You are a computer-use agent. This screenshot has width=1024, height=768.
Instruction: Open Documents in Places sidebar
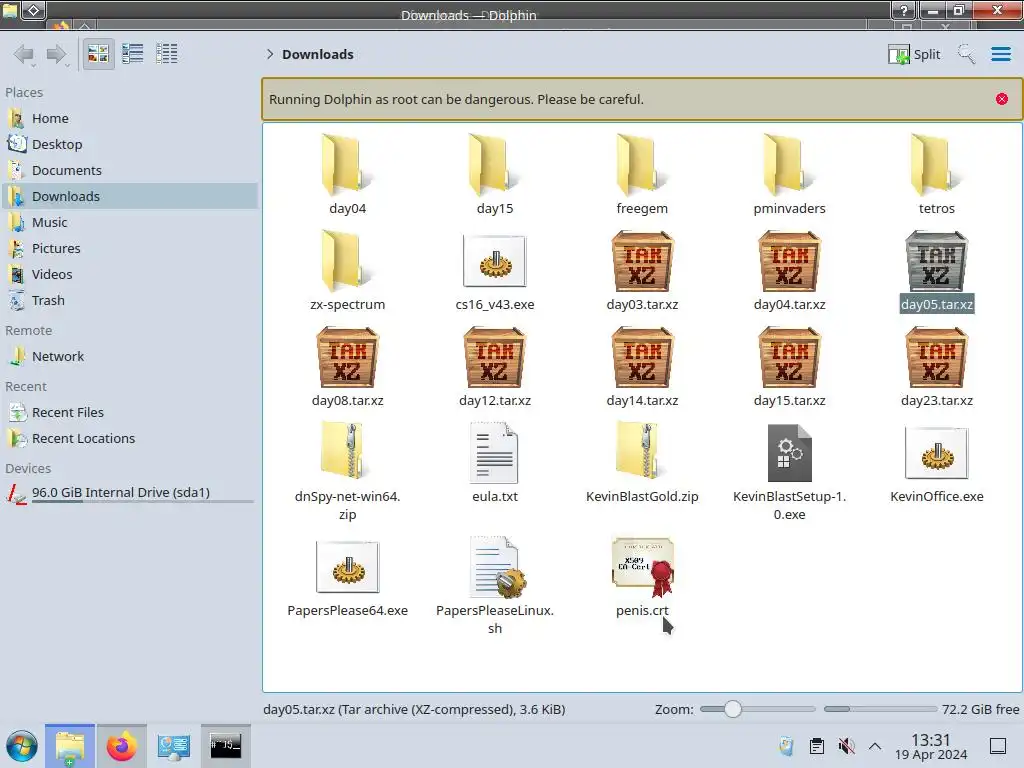click(129, 170)
